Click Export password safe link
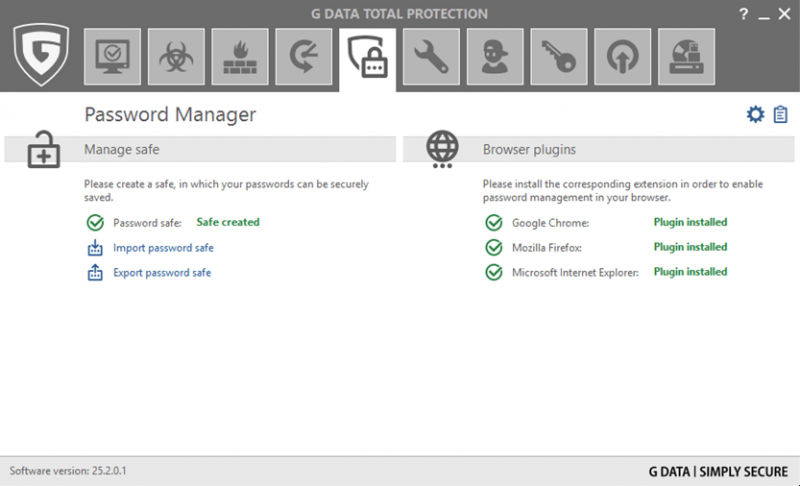The image size is (800, 486). (162, 273)
